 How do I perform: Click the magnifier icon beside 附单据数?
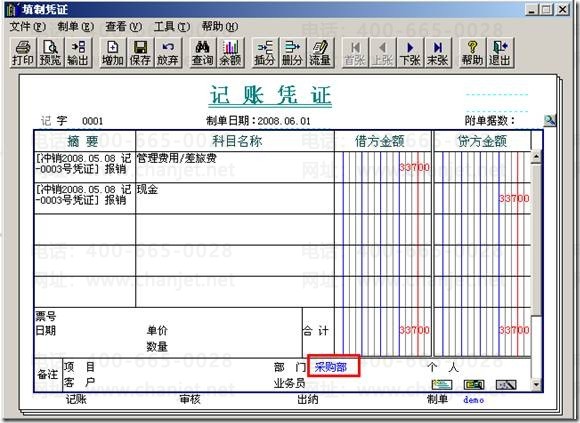pyautogui.click(x=550, y=121)
